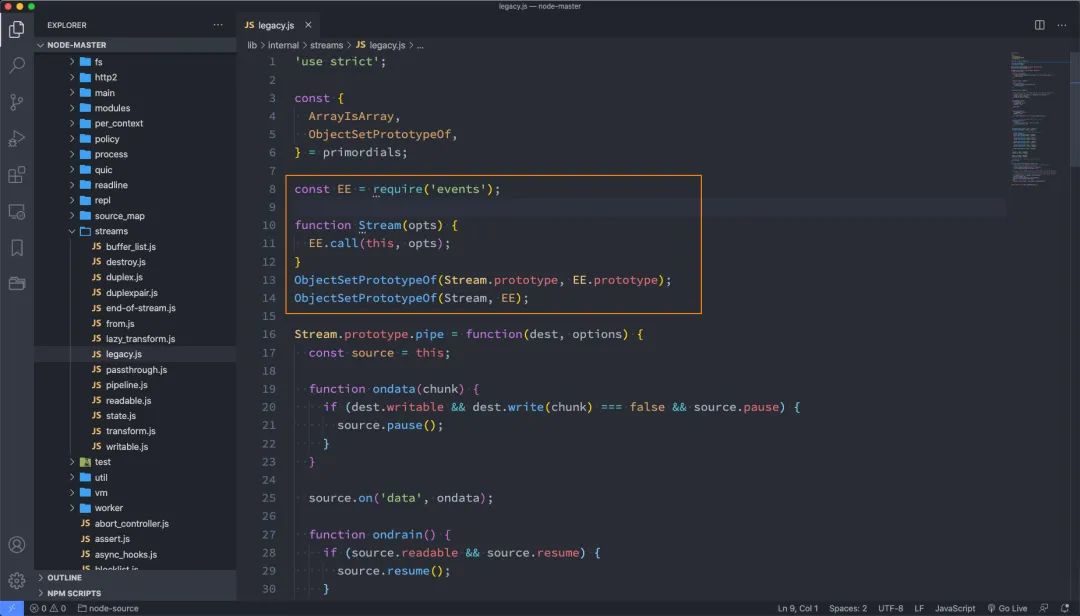Click 'streams' in the breadcrumb
Screen dimensions: 1080x616
pyautogui.click(x=326, y=45)
